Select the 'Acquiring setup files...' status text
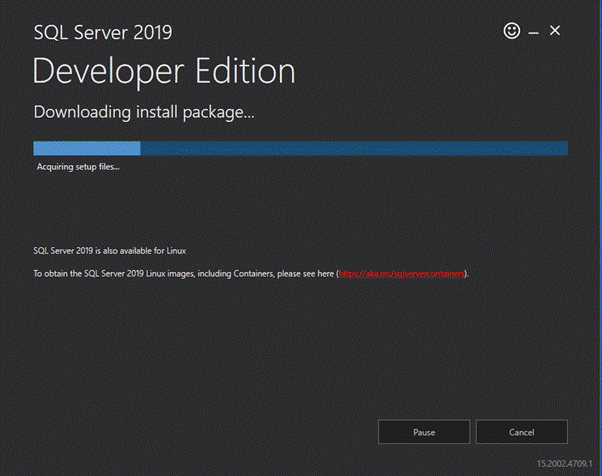This screenshot has height=476, width=602. [78, 167]
